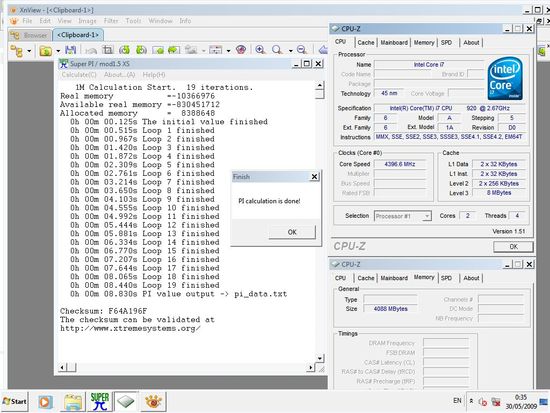Rotate image right with green arrow icon

click(x=141, y=50)
